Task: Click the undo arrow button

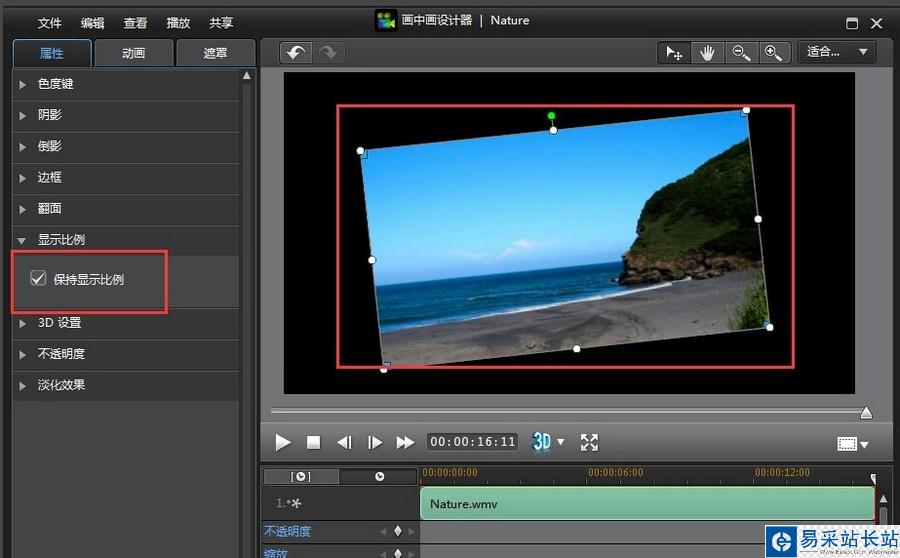Action: [x=295, y=53]
